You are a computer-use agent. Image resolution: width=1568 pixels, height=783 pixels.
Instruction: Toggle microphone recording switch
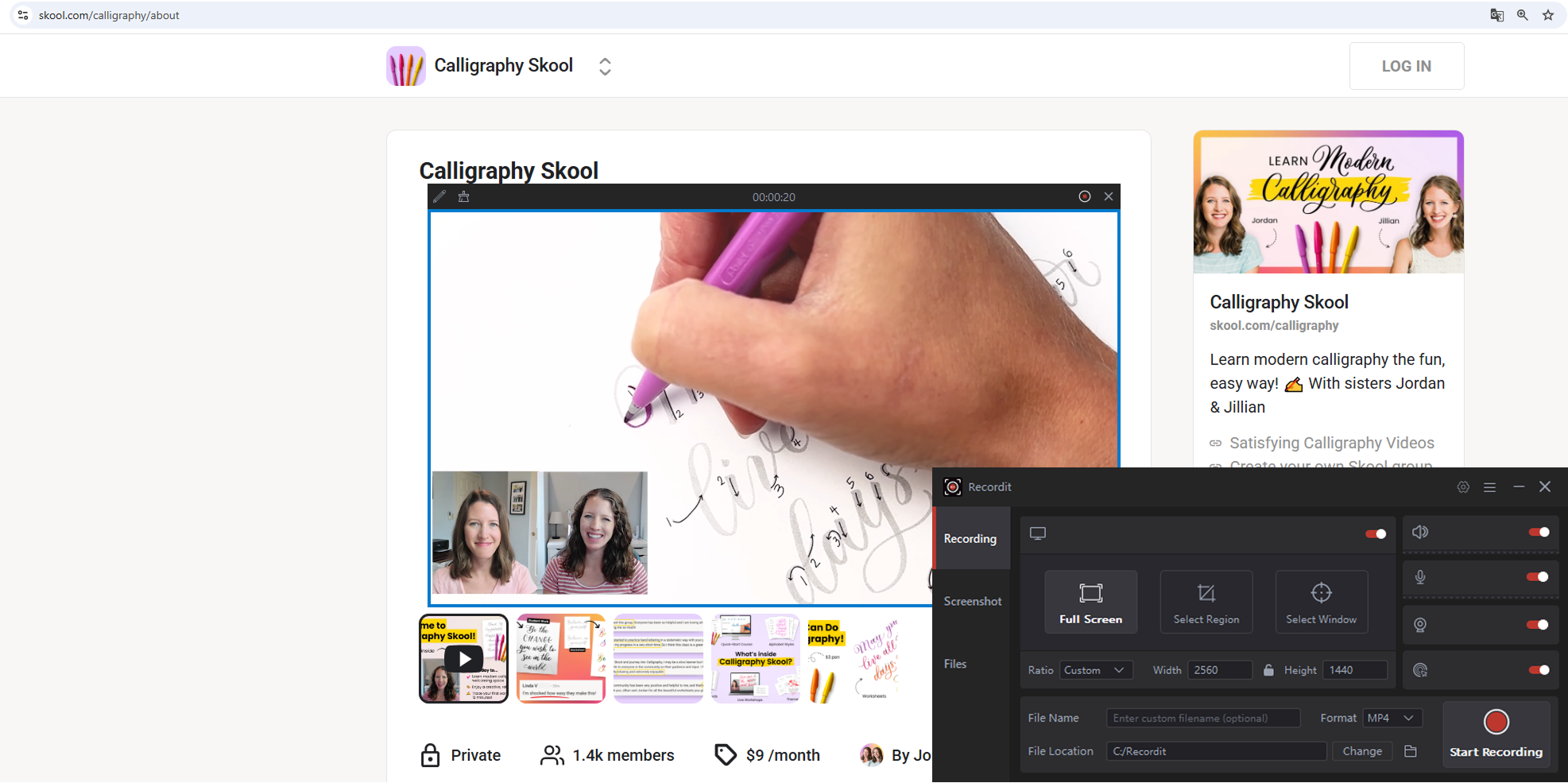(1538, 577)
